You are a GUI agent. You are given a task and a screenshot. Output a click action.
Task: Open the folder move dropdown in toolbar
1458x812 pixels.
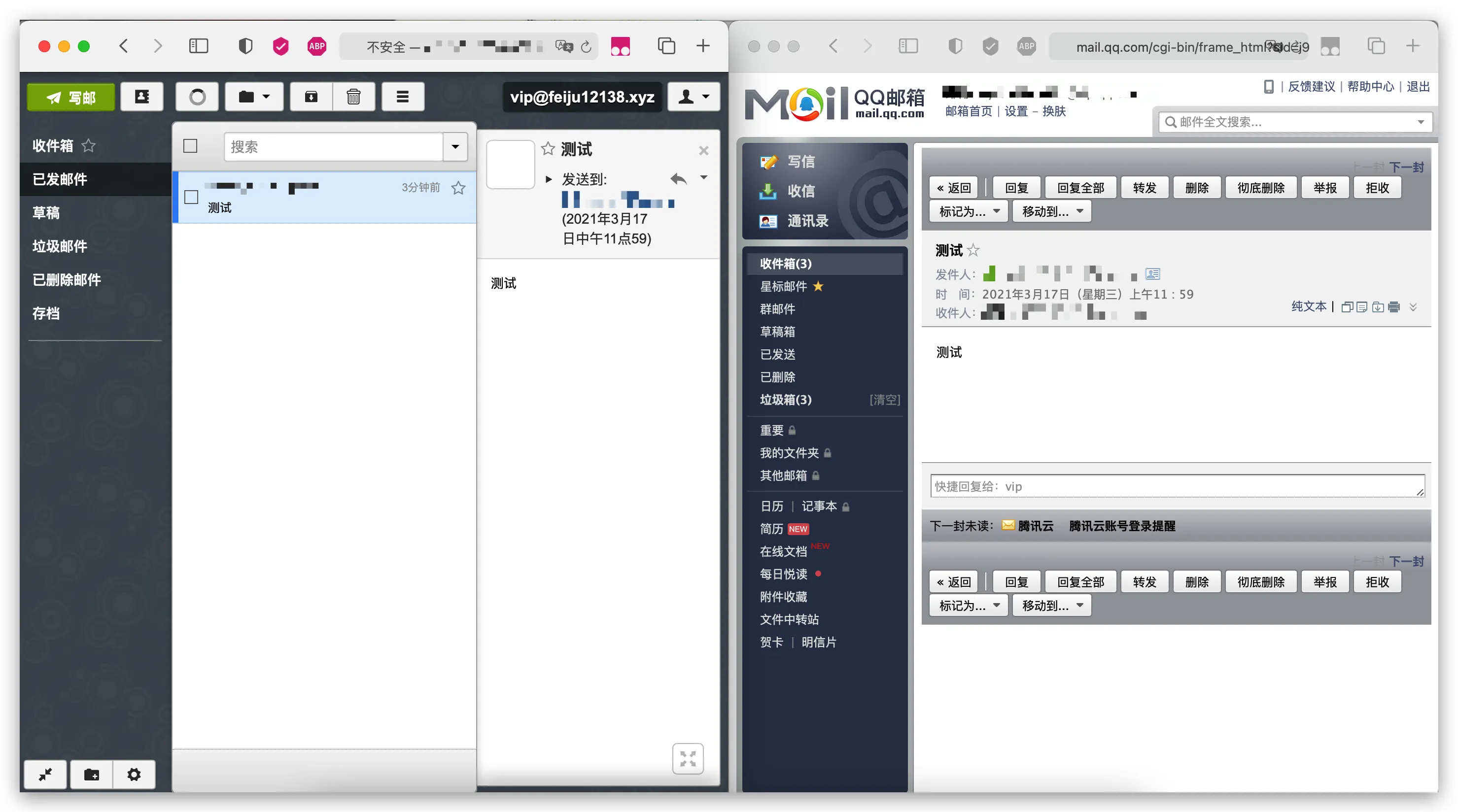(253, 97)
